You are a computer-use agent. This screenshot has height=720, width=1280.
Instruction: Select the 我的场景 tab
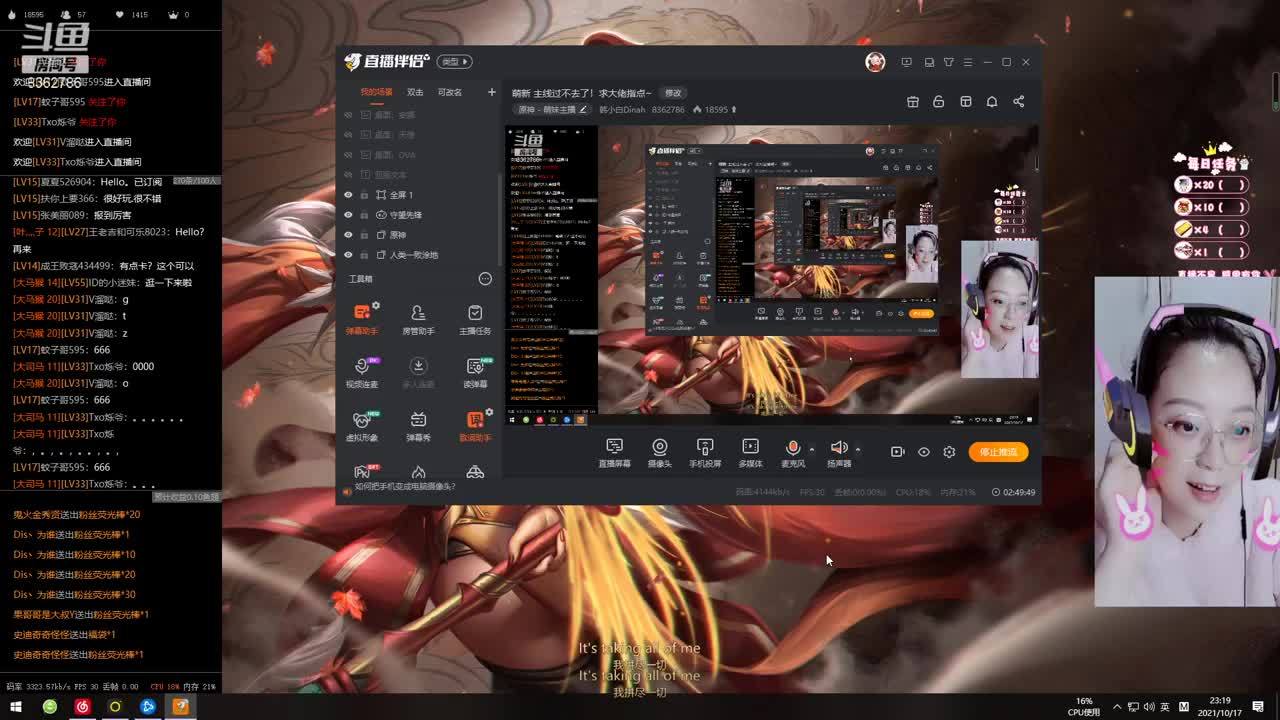click(376, 92)
